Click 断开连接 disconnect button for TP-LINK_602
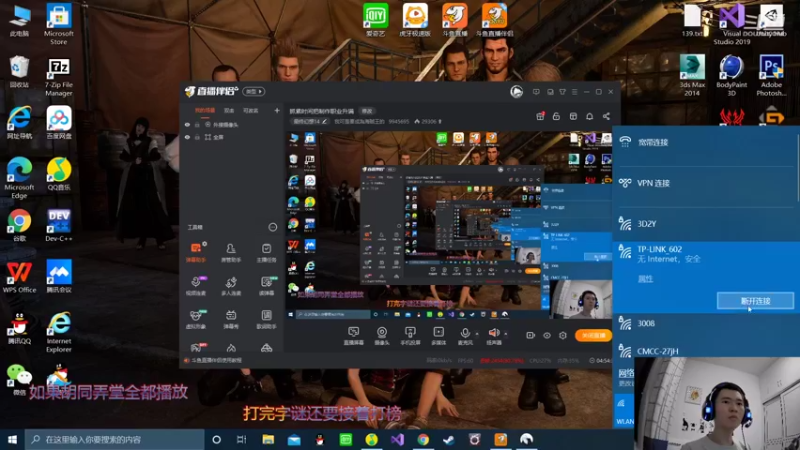Image resolution: width=800 pixels, height=450 pixels. tap(755, 301)
